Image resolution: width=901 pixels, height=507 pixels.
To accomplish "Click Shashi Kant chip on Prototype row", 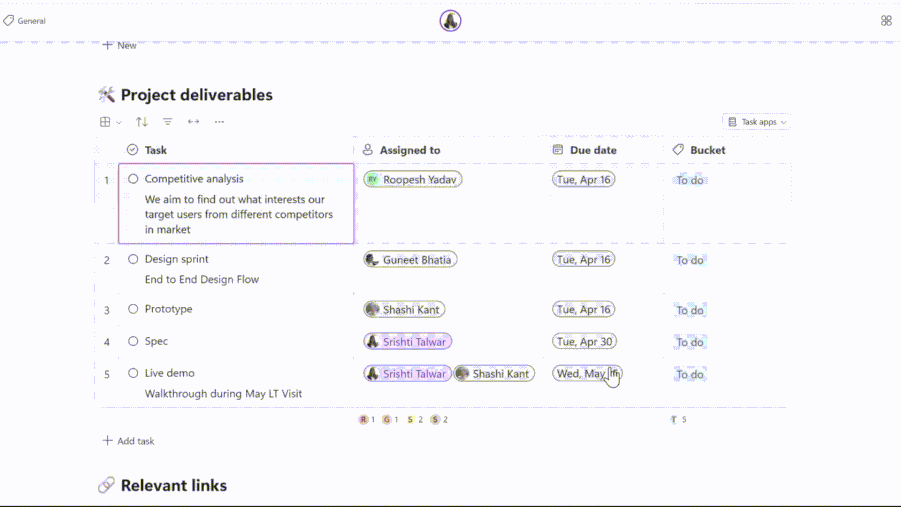I will click(404, 310).
